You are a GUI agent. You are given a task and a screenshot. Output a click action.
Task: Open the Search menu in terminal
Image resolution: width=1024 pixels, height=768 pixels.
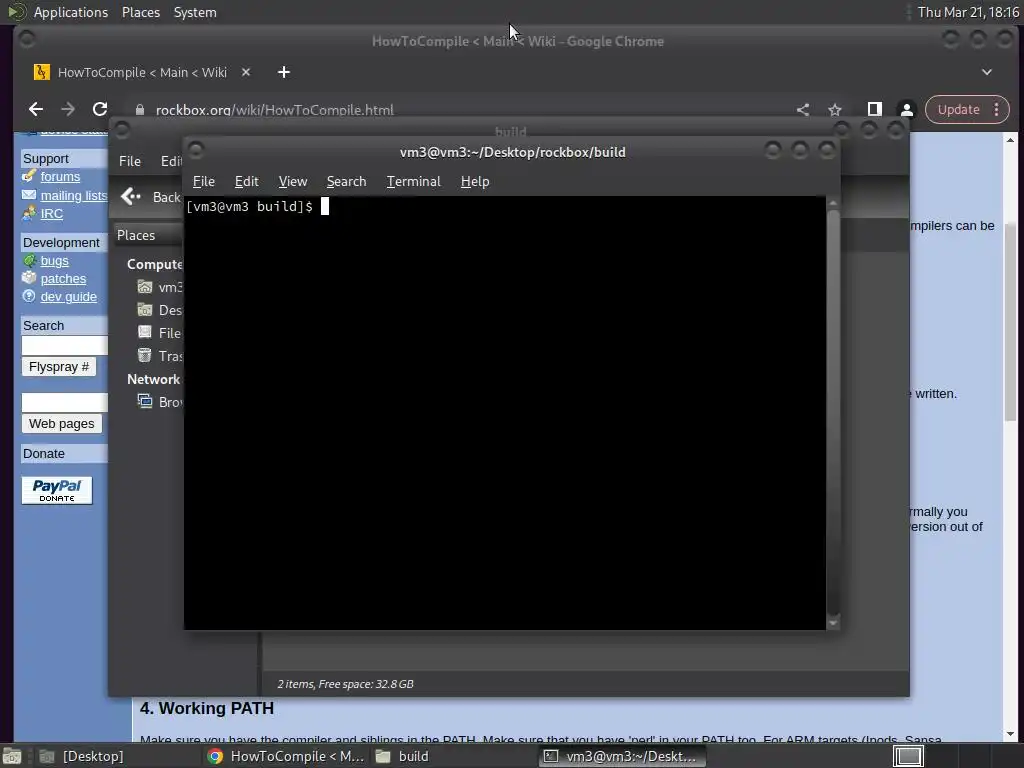click(x=346, y=182)
